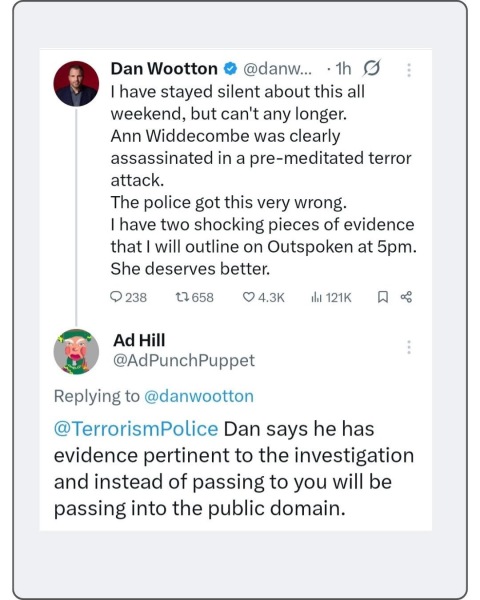Like the tweet via the 4.3K heart icon

tap(249, 297)
